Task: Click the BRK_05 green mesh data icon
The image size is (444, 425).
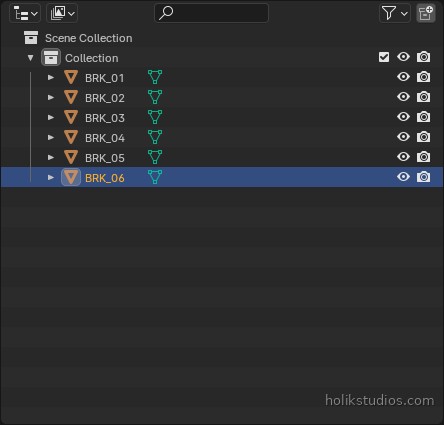Action: [155, 157]
